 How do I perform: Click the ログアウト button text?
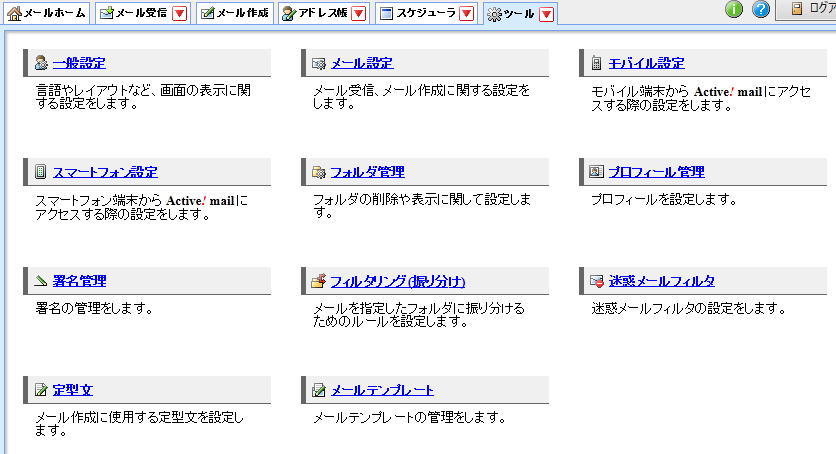coord(822,9)
